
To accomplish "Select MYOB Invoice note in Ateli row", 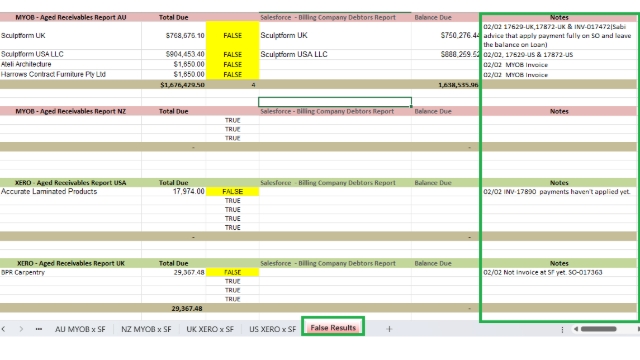I will [x=559, y=65].
